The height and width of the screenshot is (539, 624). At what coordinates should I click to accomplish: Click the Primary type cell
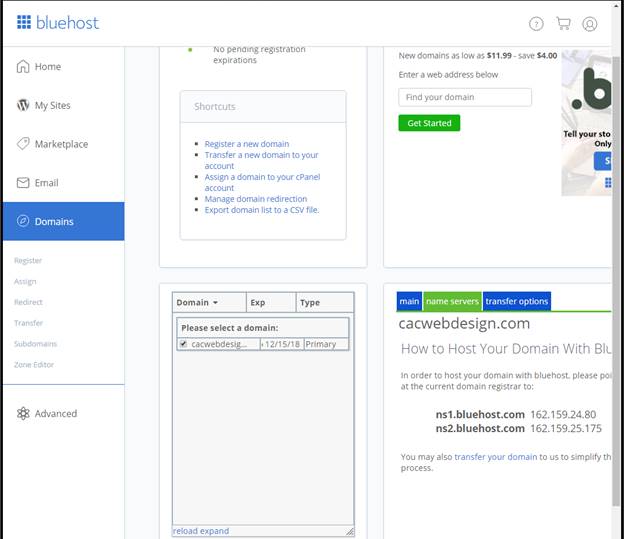coord(326,344)
